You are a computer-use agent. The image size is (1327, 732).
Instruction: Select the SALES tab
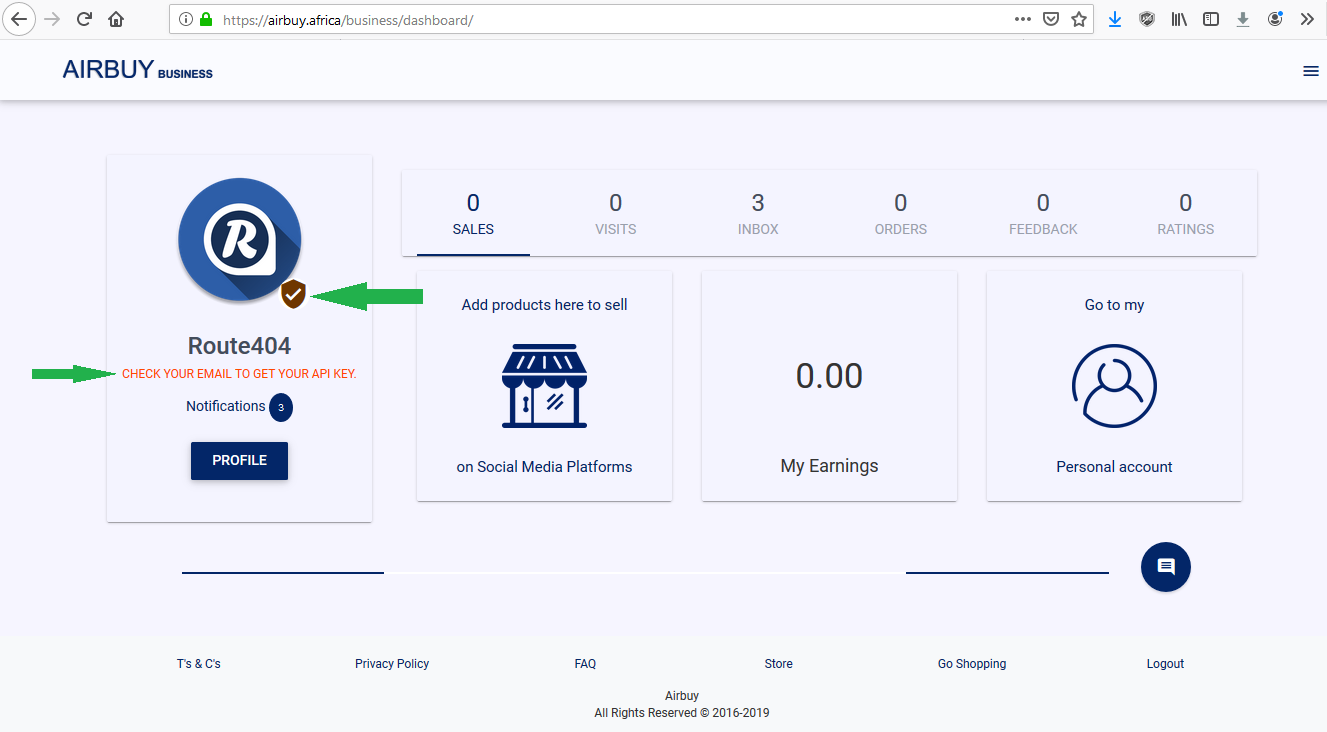point(473,214)
